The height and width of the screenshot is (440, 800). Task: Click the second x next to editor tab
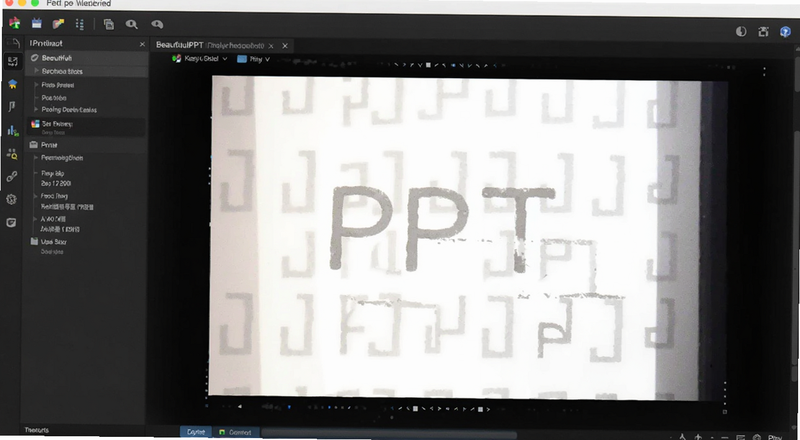285,46
